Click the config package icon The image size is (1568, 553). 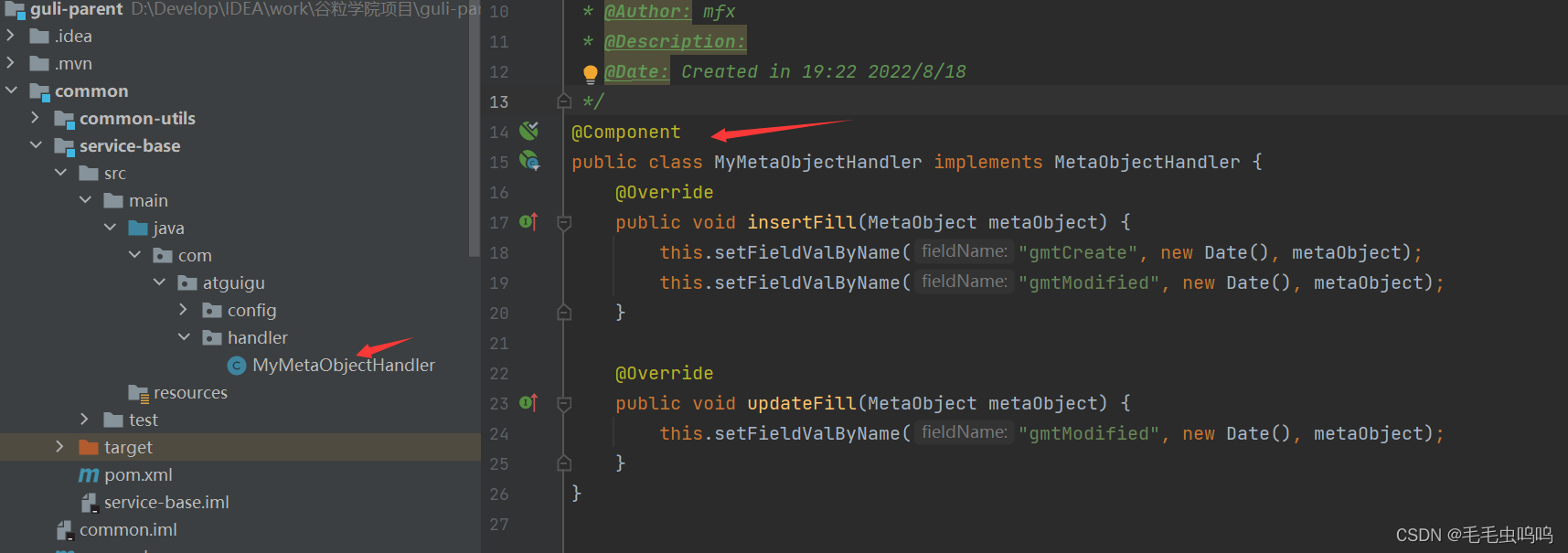[x=212, y=311]
